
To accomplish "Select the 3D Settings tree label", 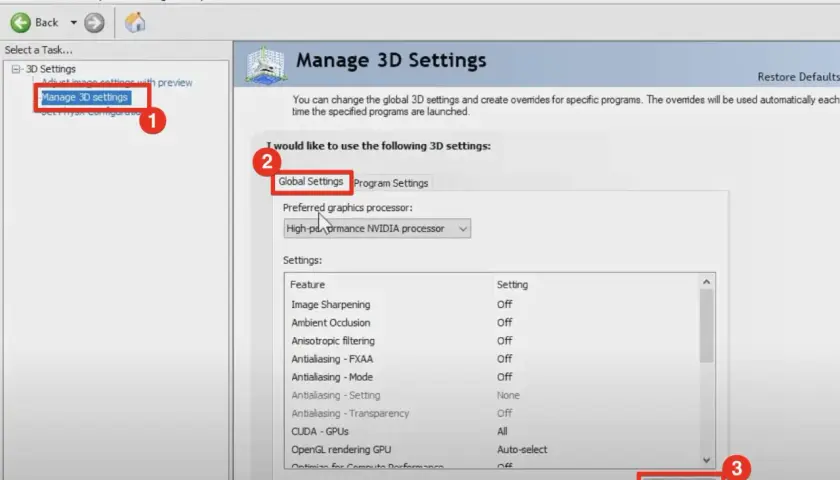I will click(x=51, y=69).
